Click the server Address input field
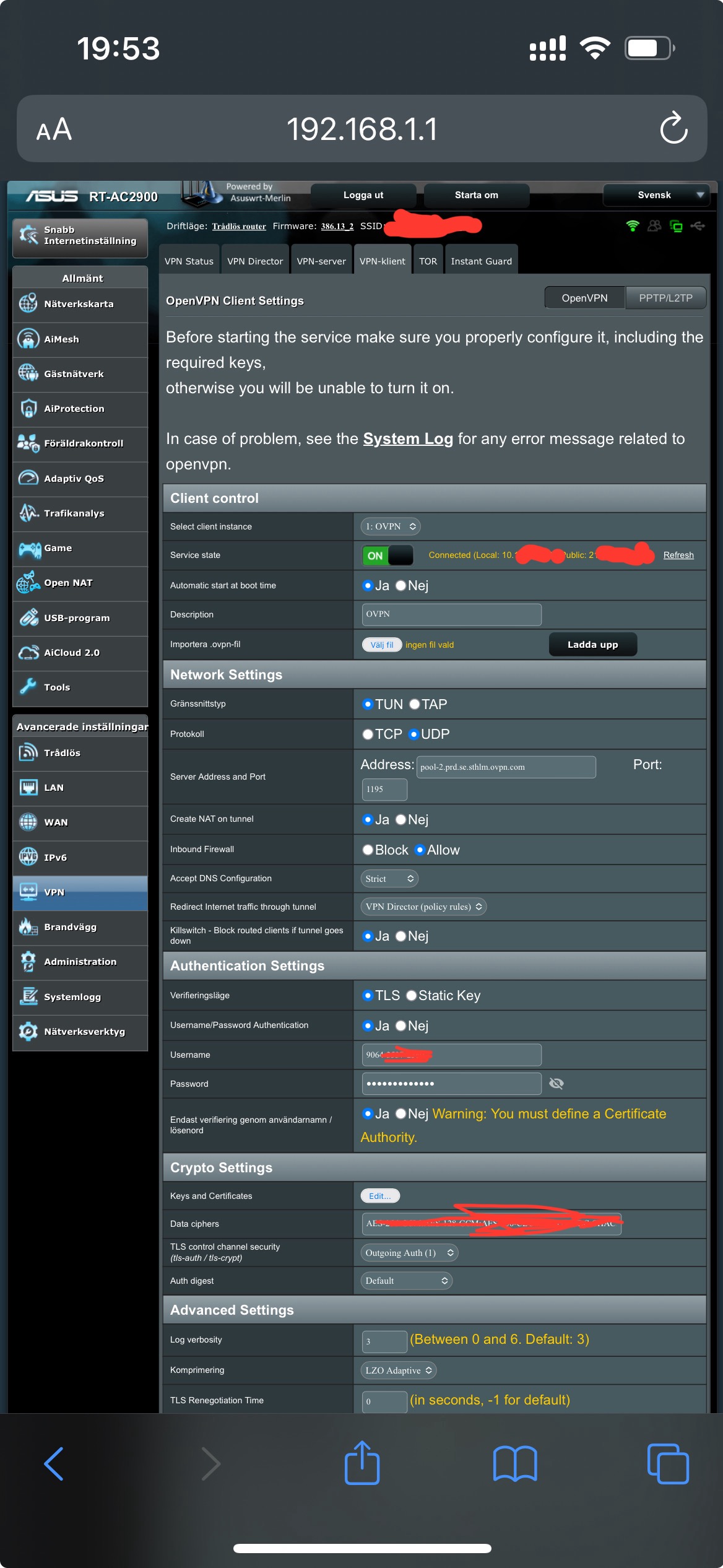This screenshot has width=723, height=1568. pyautogui.click(x=506, y=767)
